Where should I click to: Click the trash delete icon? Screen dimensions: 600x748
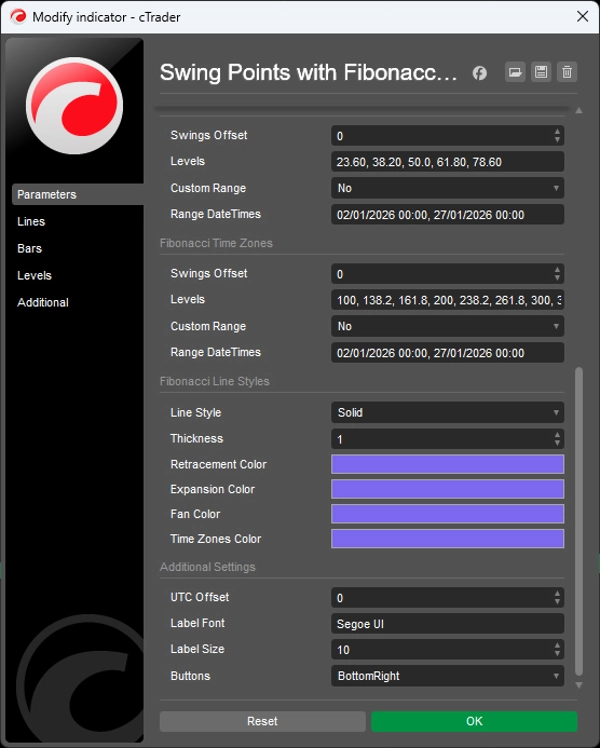[x=567, y=72]
